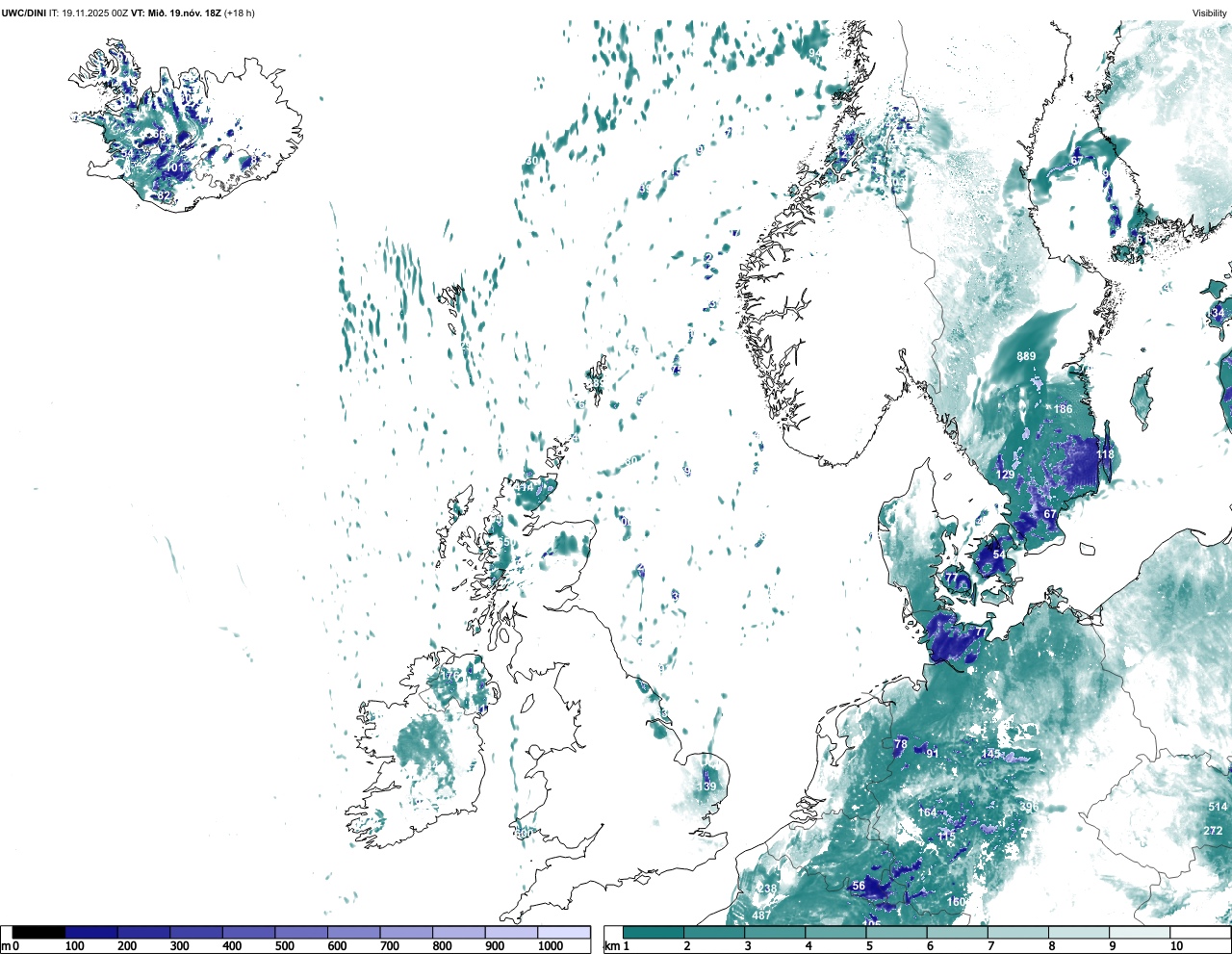Image resolution: width=1232 pixels, height=954 pixels.
Task: Click the '164' visibility value on map
Action: pos(927,812)
